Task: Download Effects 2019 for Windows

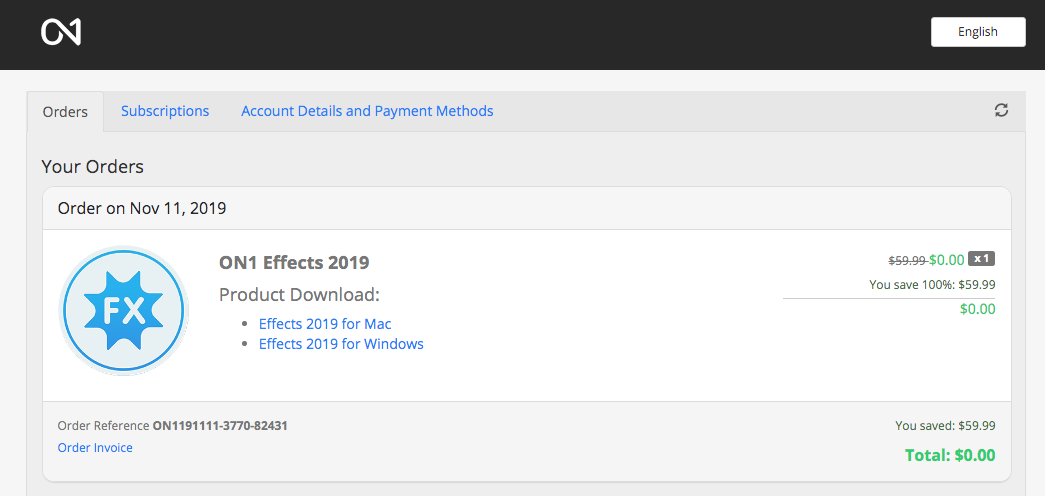Action: pyautogui.click(x=341, y=344)
